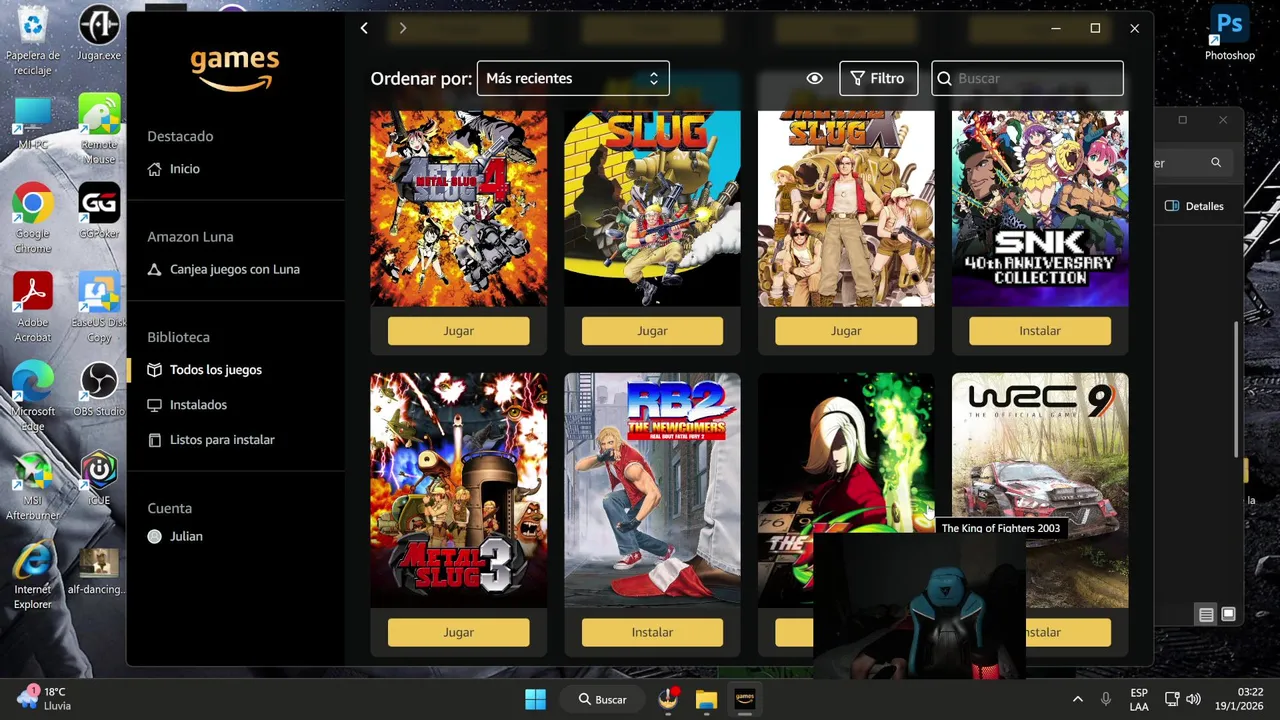Open alf-dancing desktop file
Screen dimensions: 1280x720
pyautogui.click(x=96, y=569)
